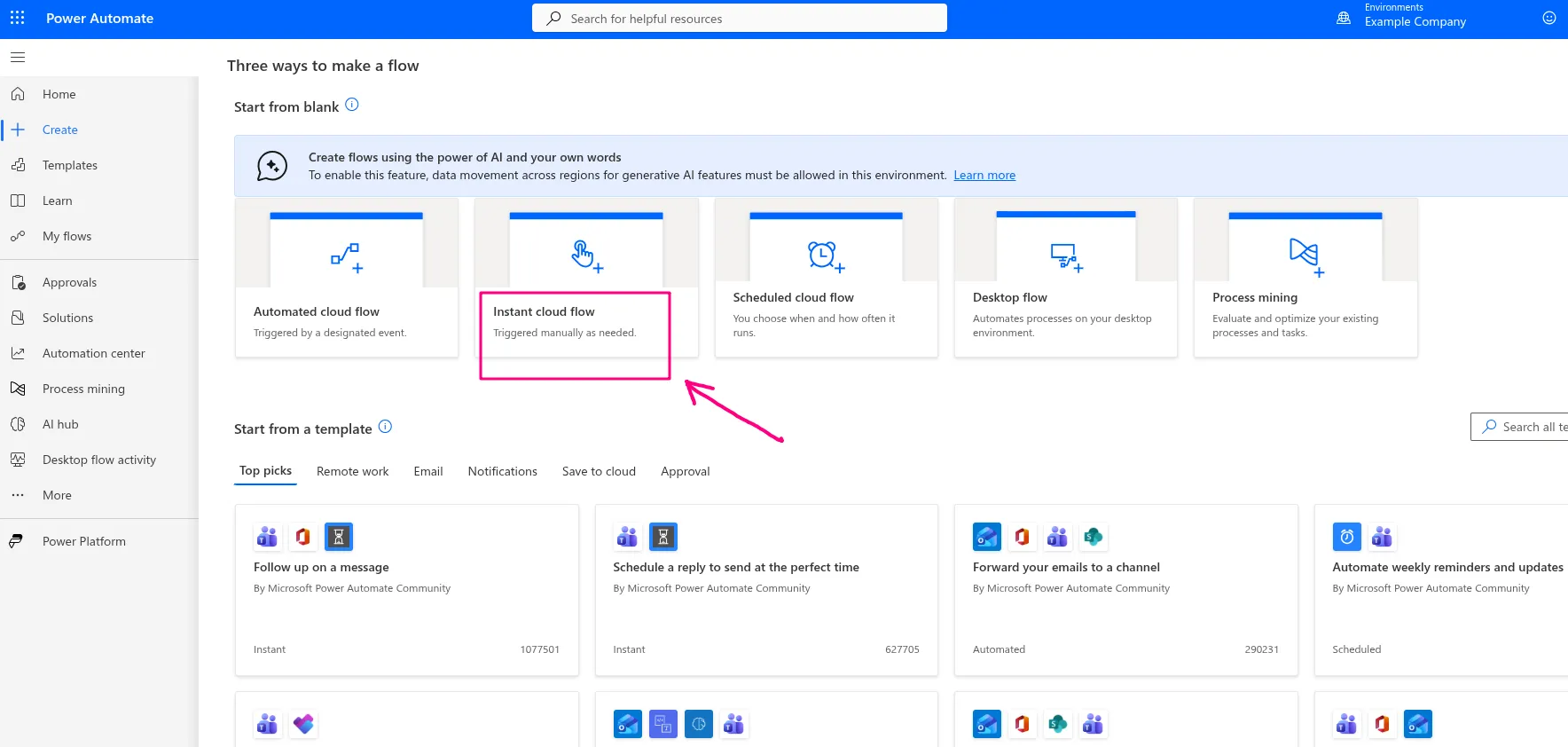Click the Automated cloud flow icon
Image resolution: width=1568 pixels, height=747 pixels.
[346, 256]
